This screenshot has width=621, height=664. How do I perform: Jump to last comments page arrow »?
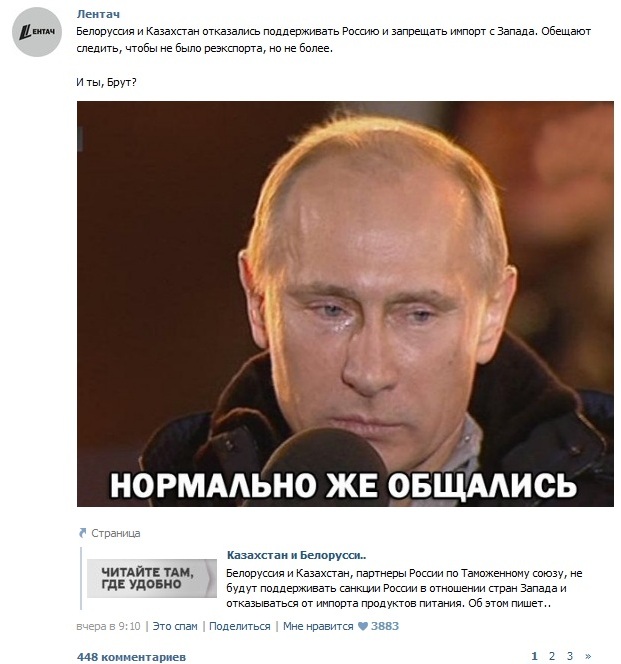[x=588, y=656]
